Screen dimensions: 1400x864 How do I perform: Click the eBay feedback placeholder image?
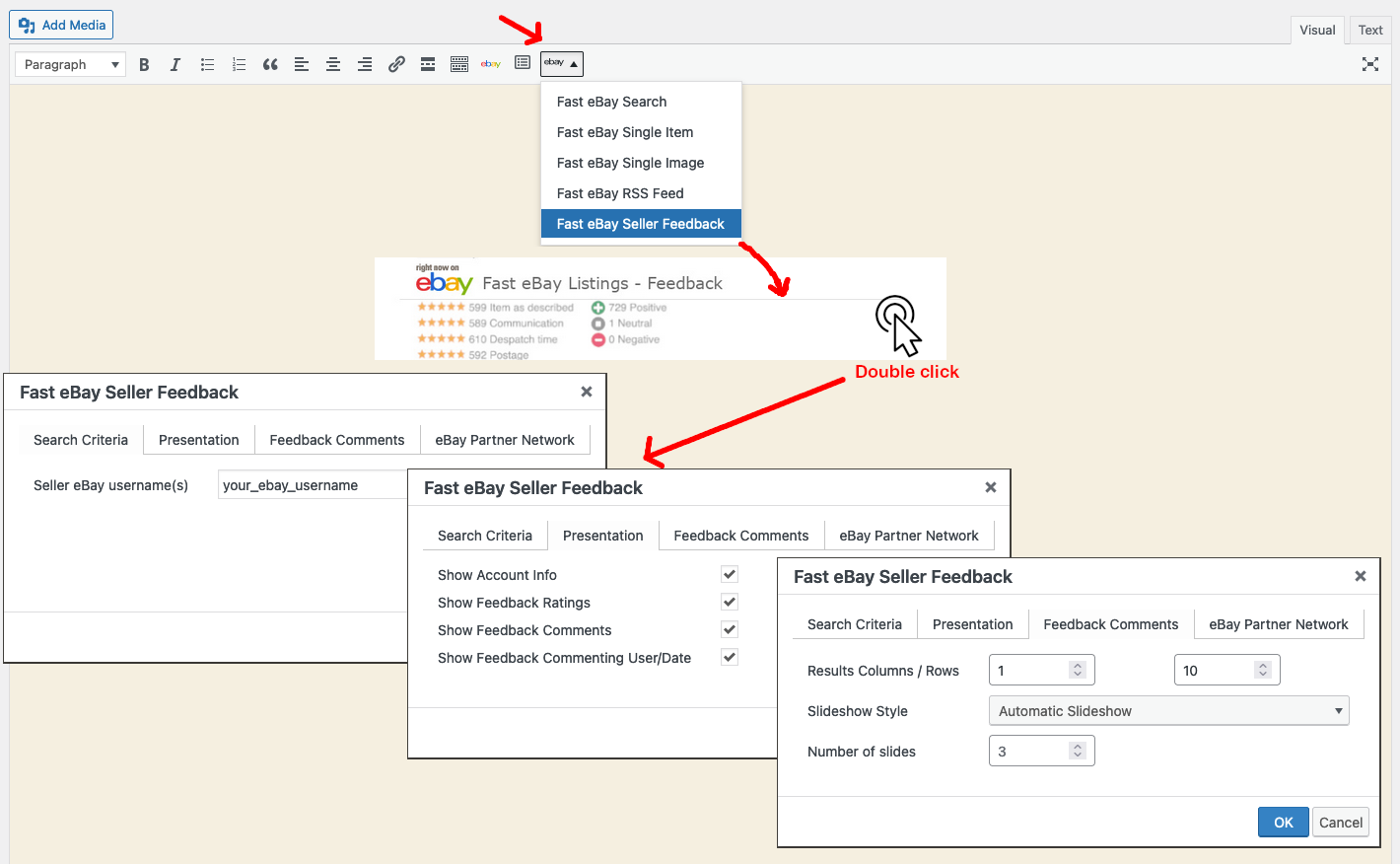click(x=661, y=309)
